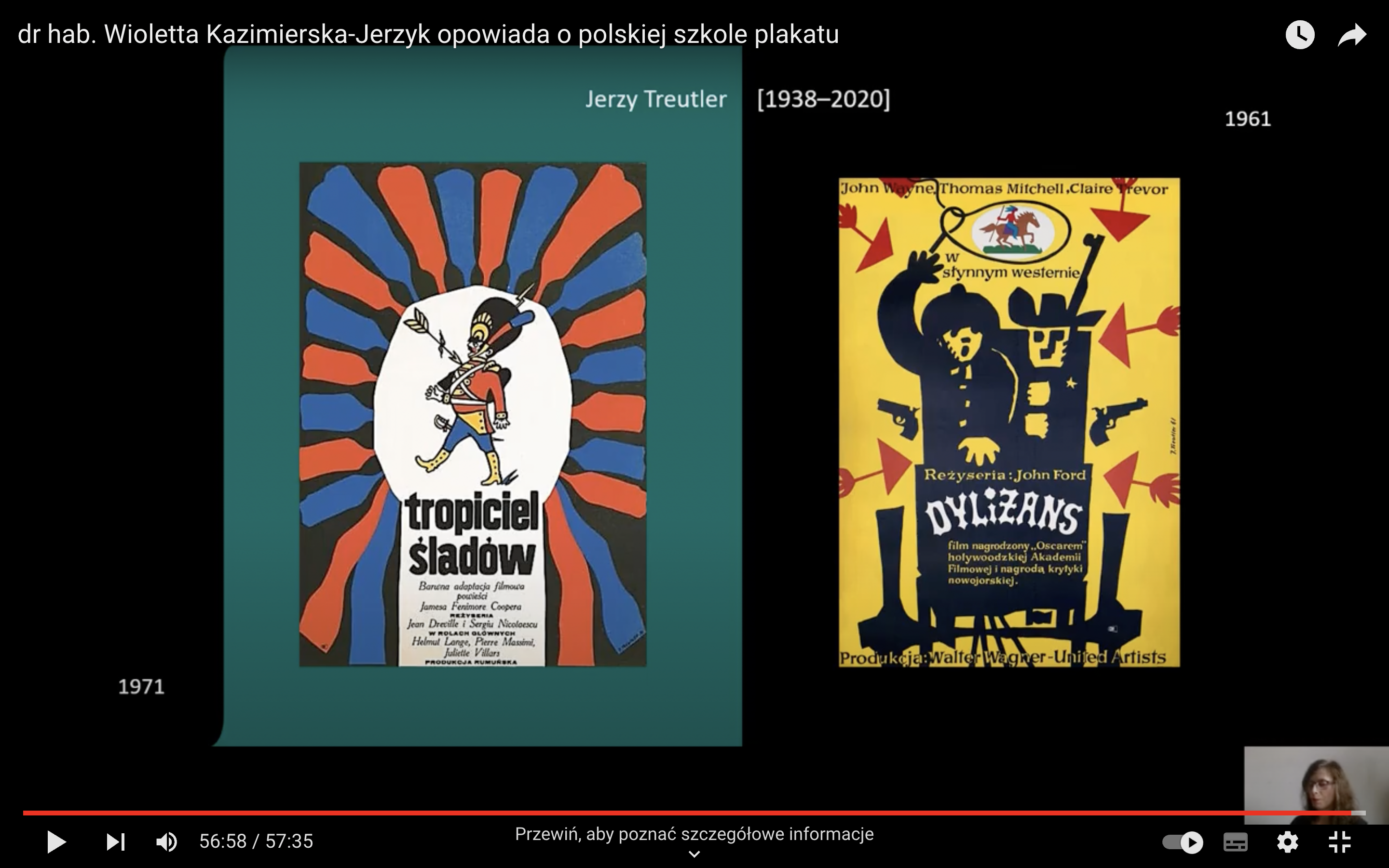1389x868 pixels.
Task: Click the '[1938–2020]' dates text
Action: (824, 99)
